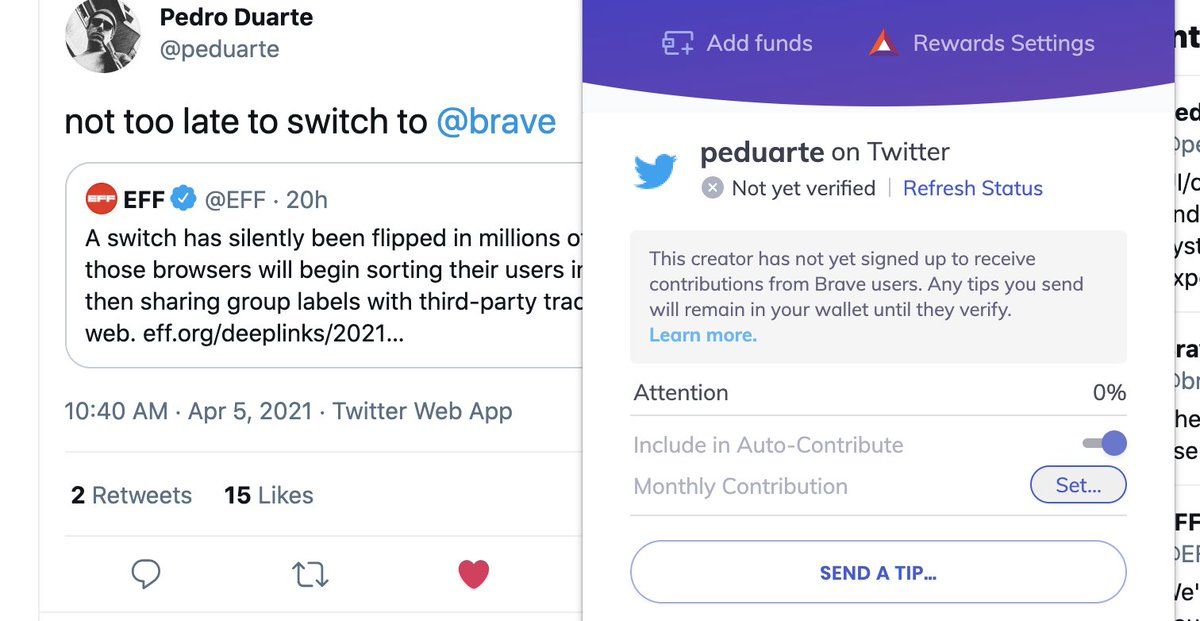Click the Refresh Status link
Screen dimensions: 1200x621
972,188
